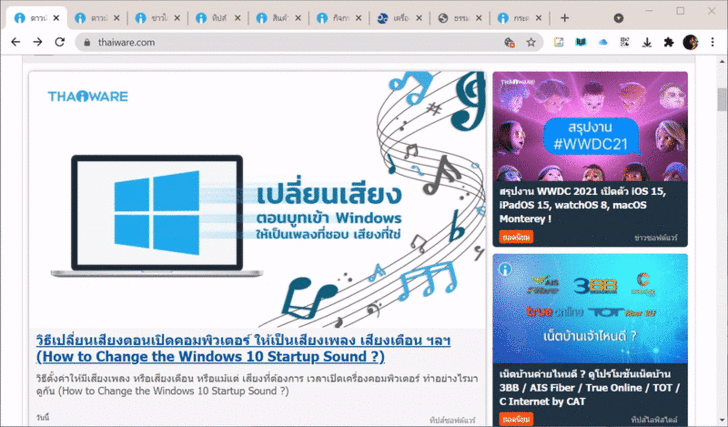Image resolution: width=728 pixels, height=427 pixels.
Task: Open the colorful image extension icon
Action: coord(559,43)
